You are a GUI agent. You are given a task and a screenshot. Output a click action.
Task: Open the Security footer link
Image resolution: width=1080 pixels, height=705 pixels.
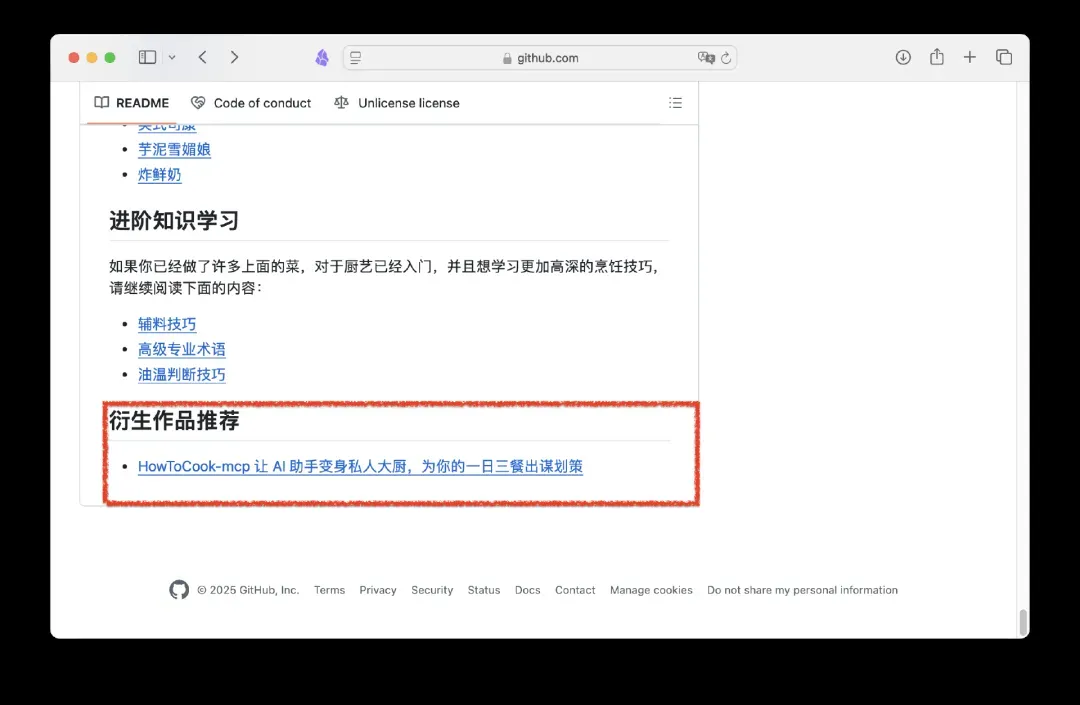[432, 590]
